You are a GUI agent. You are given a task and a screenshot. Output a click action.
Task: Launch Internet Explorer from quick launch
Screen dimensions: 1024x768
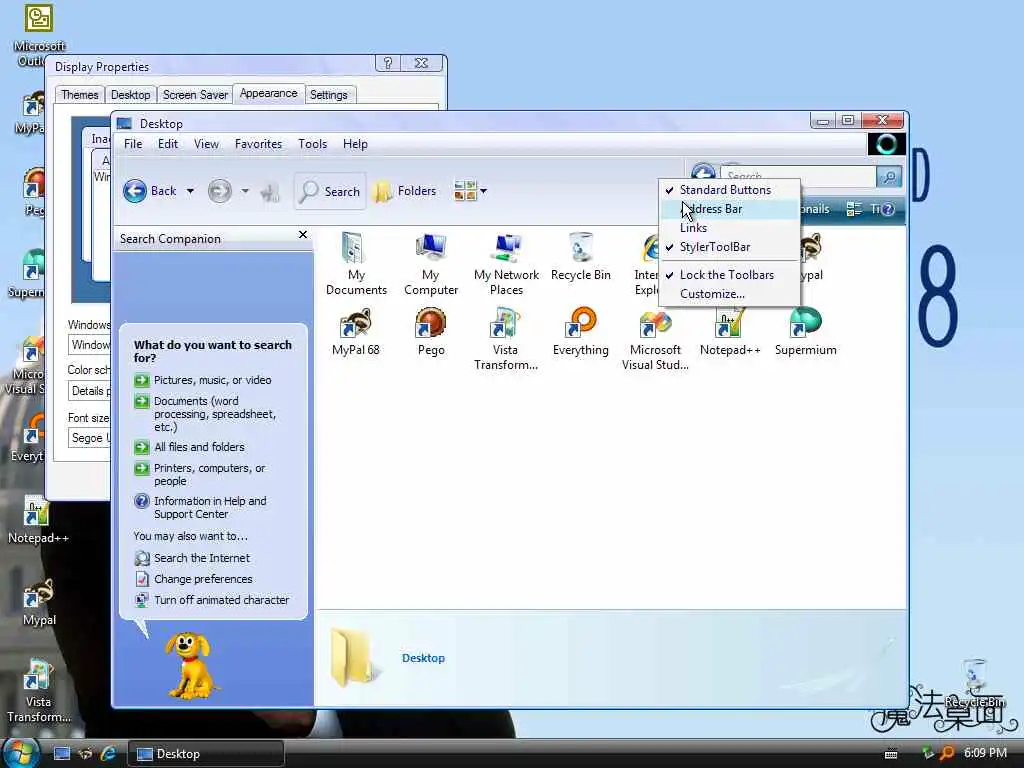click(108, 754)
